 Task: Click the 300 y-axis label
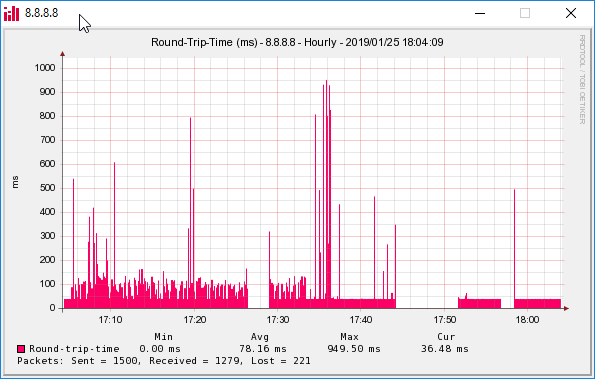[x=47, y=236]
